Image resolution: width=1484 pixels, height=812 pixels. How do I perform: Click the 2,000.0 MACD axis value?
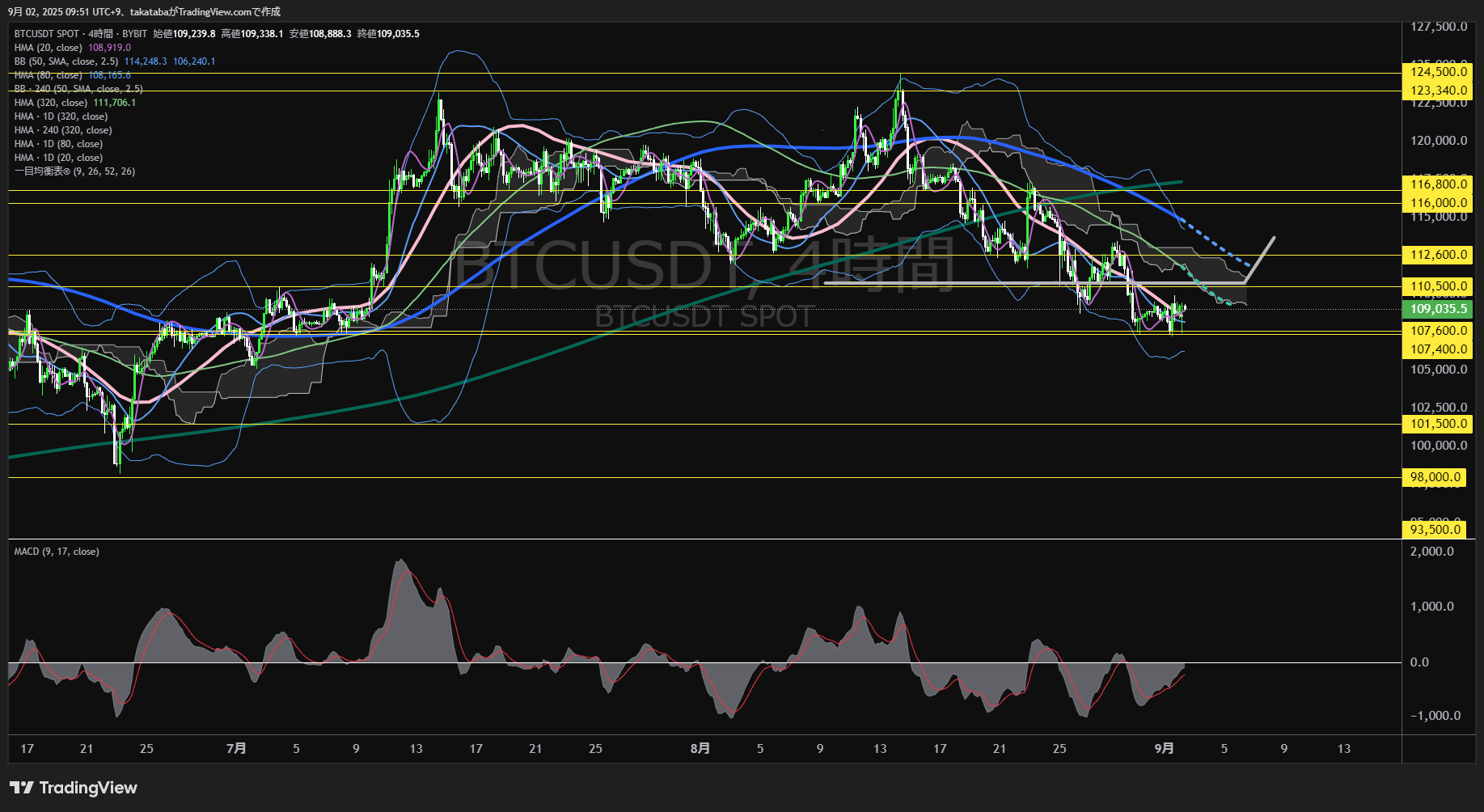(x=1431, y=552)
